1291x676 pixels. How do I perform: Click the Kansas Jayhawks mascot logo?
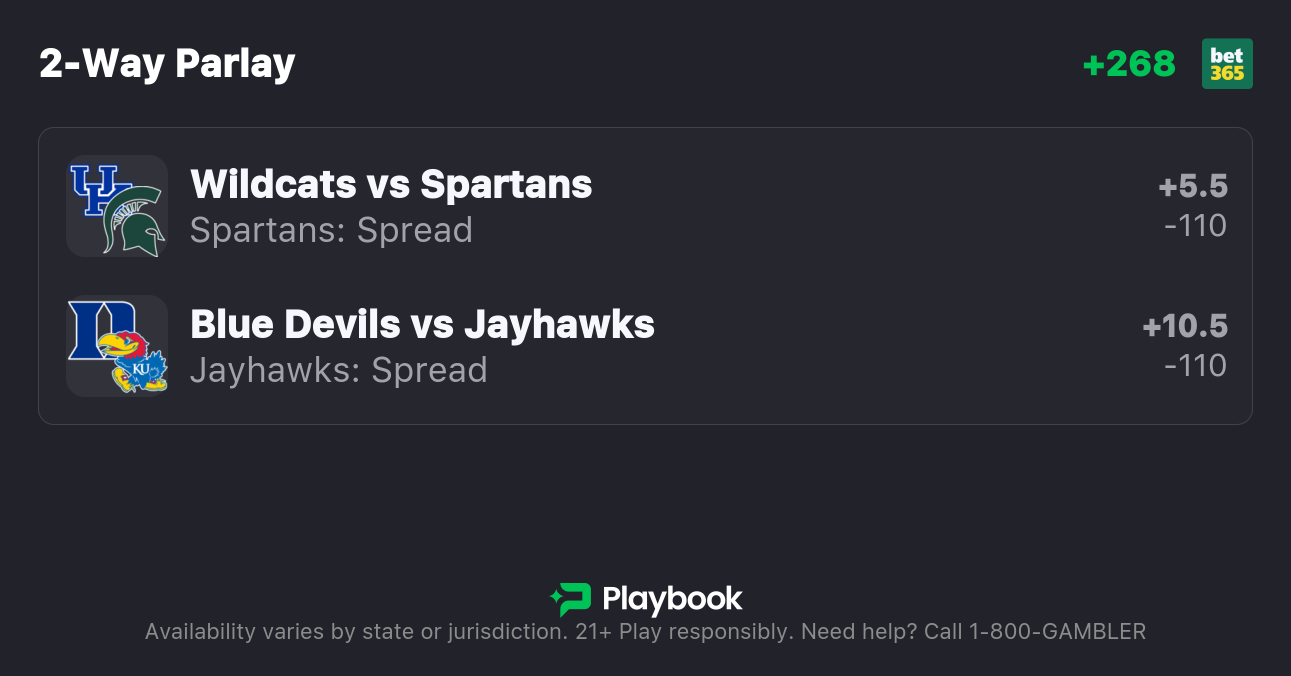pyautogui.click(x=138, y=362)
